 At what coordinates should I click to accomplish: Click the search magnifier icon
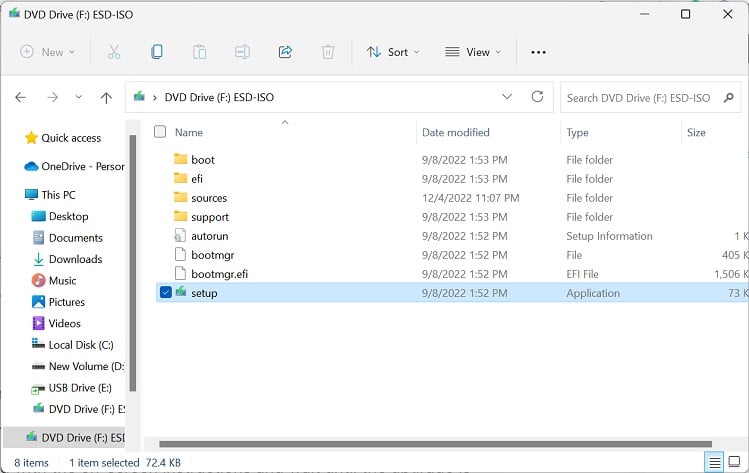point(728,98)
